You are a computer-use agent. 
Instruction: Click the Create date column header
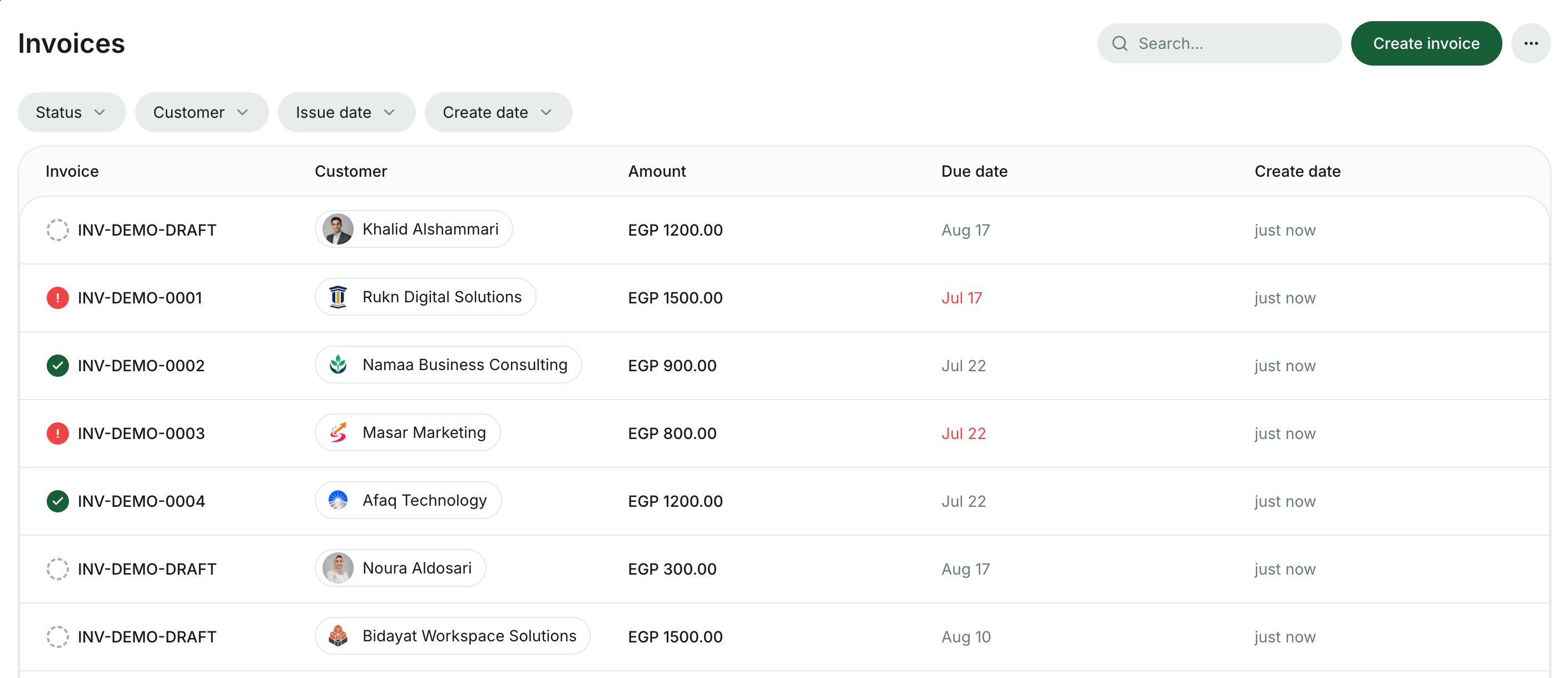(x=1297, y=171)
